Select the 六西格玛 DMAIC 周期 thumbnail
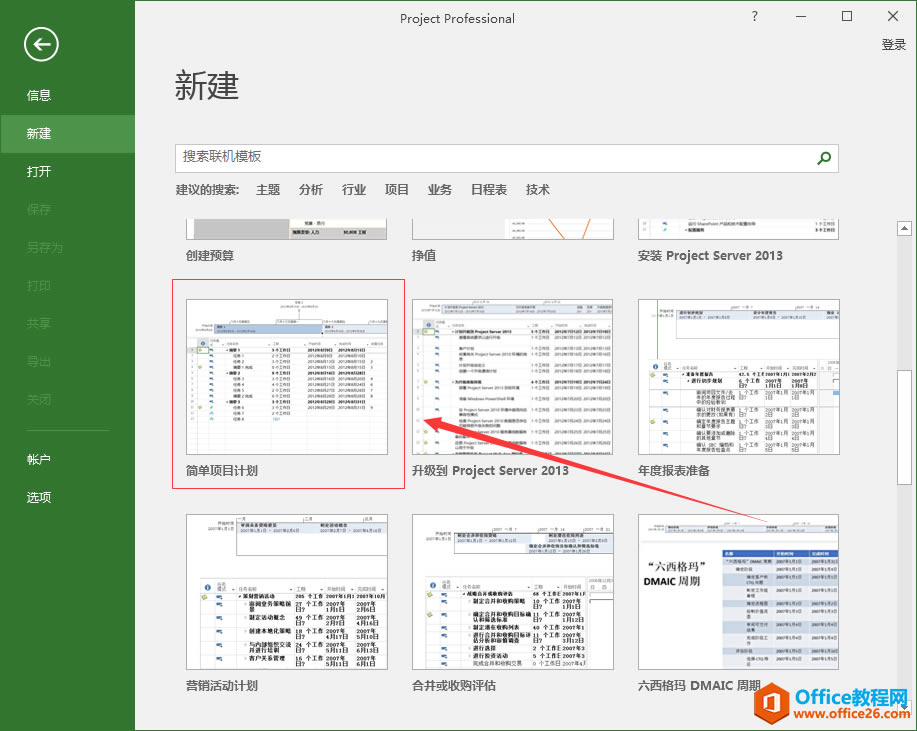This screenshot has height=731, width=917. pyautogui.click(x=739, y=592)
